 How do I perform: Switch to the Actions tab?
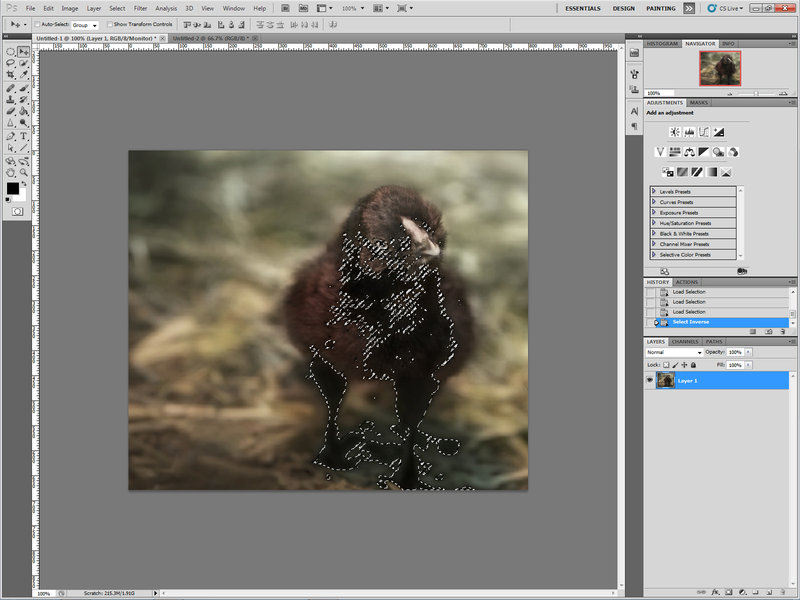(687, 282)
